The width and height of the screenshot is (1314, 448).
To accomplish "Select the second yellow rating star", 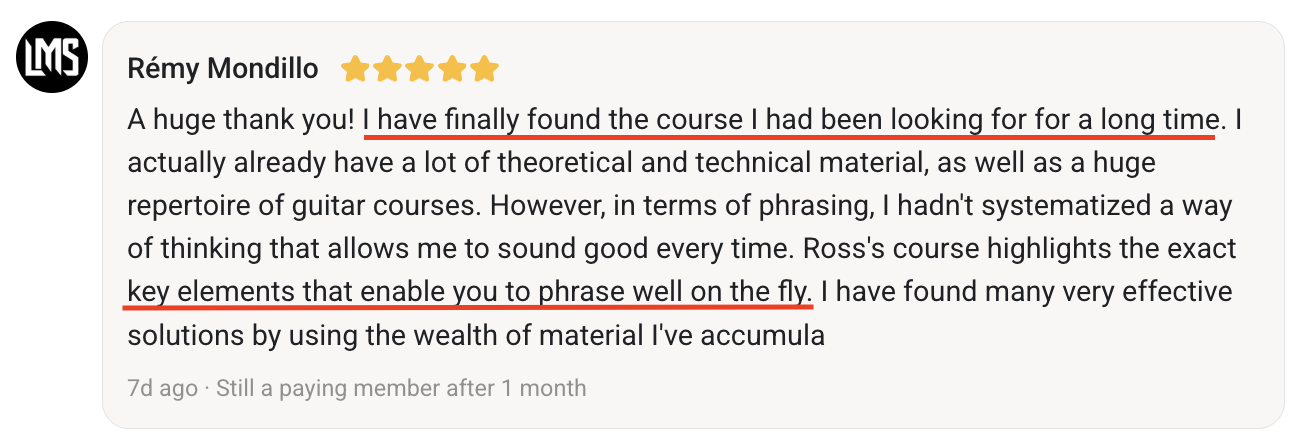I will [x=387, y=69].
